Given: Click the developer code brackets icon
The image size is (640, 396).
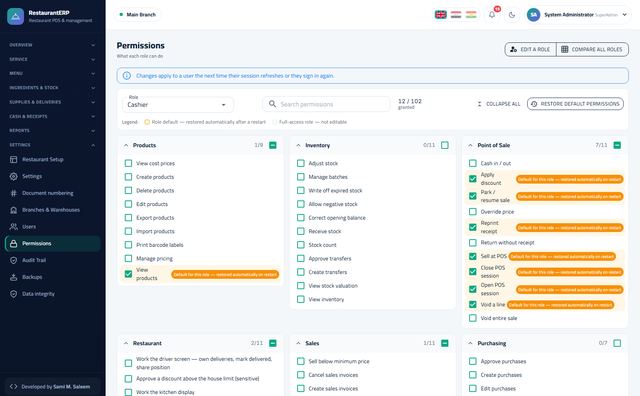Looking at the screenshot, I should click(13, 387).
